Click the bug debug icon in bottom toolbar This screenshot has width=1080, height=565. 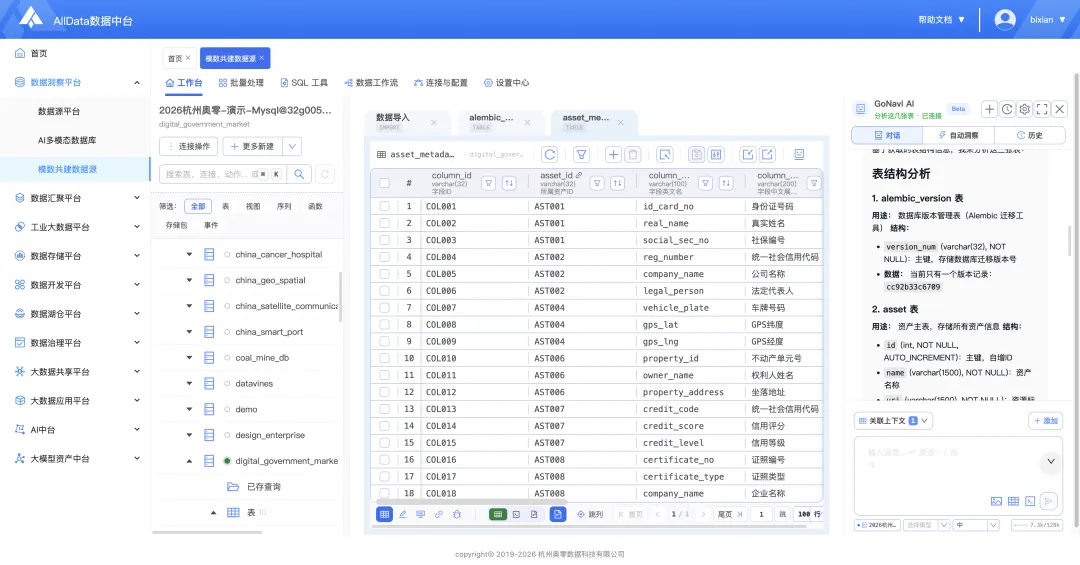click(457, 514)
